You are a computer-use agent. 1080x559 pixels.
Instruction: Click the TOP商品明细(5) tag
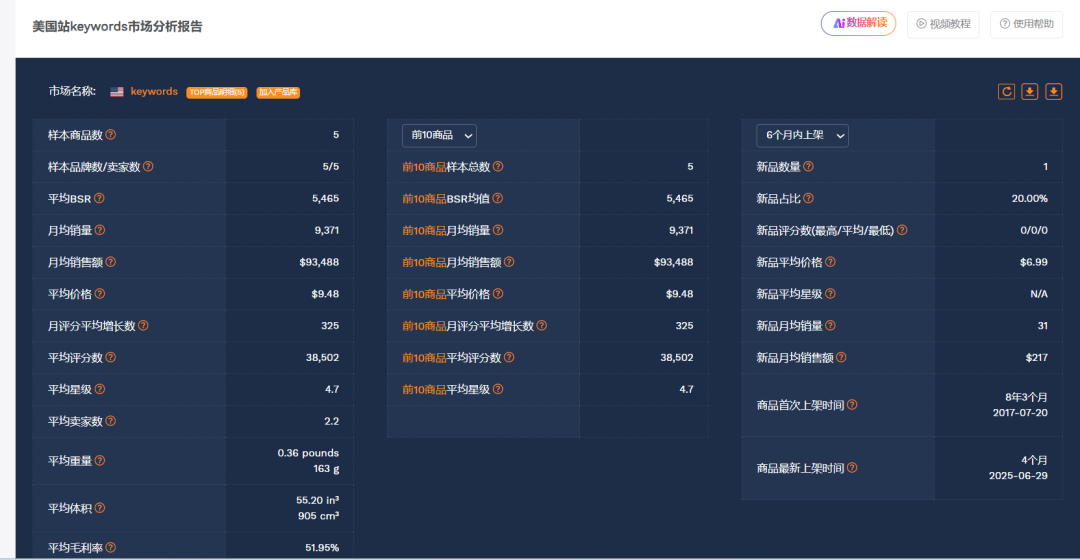[216, 92]
